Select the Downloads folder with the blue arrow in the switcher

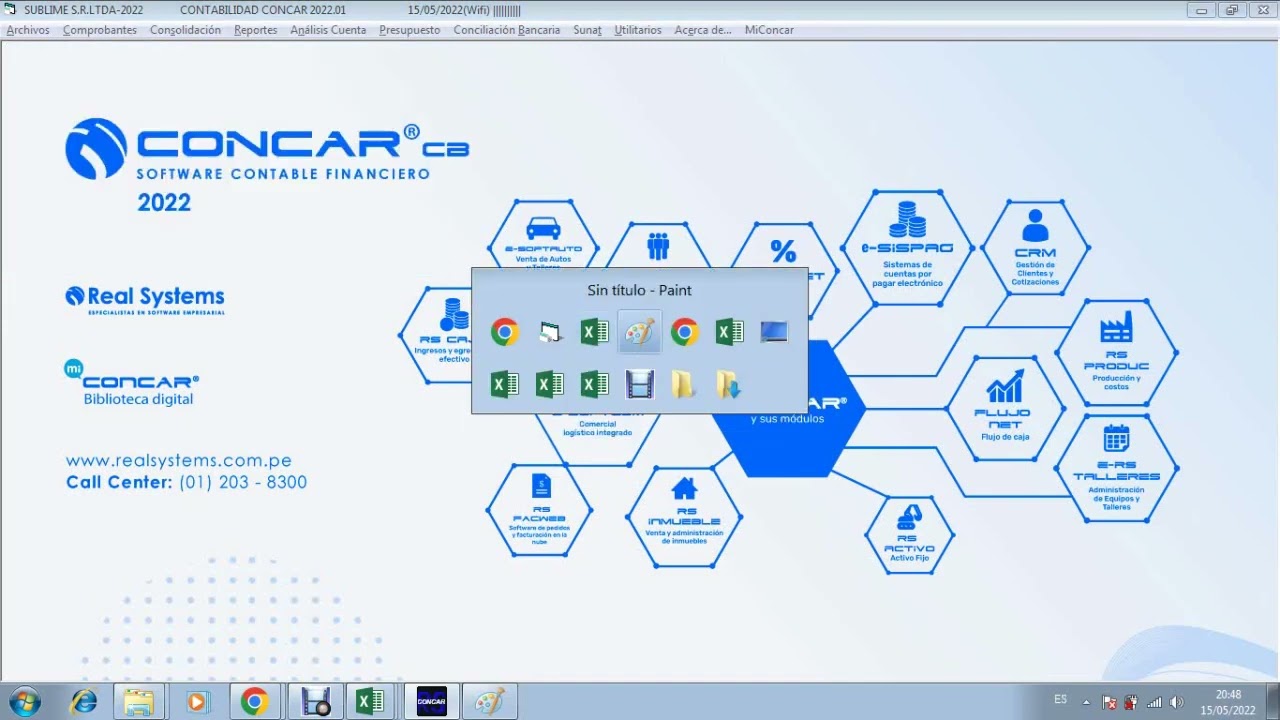click(x=729, y=384)
